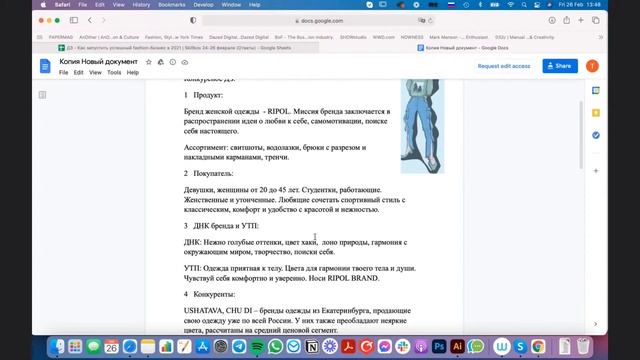Reload the page in Safari
640x360 pixels.
[x=430, y=21]
